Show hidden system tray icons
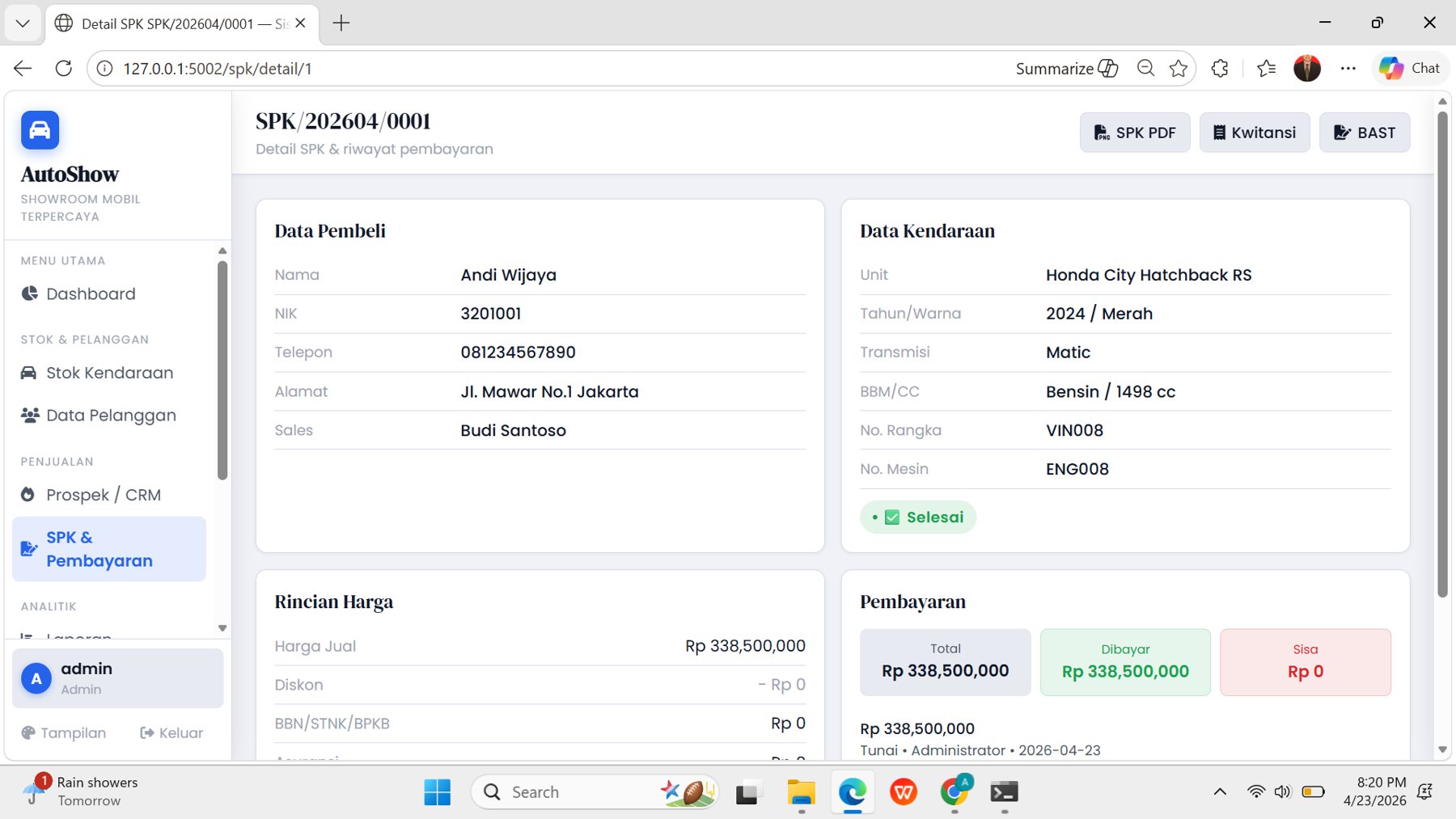 [1220, 792]
